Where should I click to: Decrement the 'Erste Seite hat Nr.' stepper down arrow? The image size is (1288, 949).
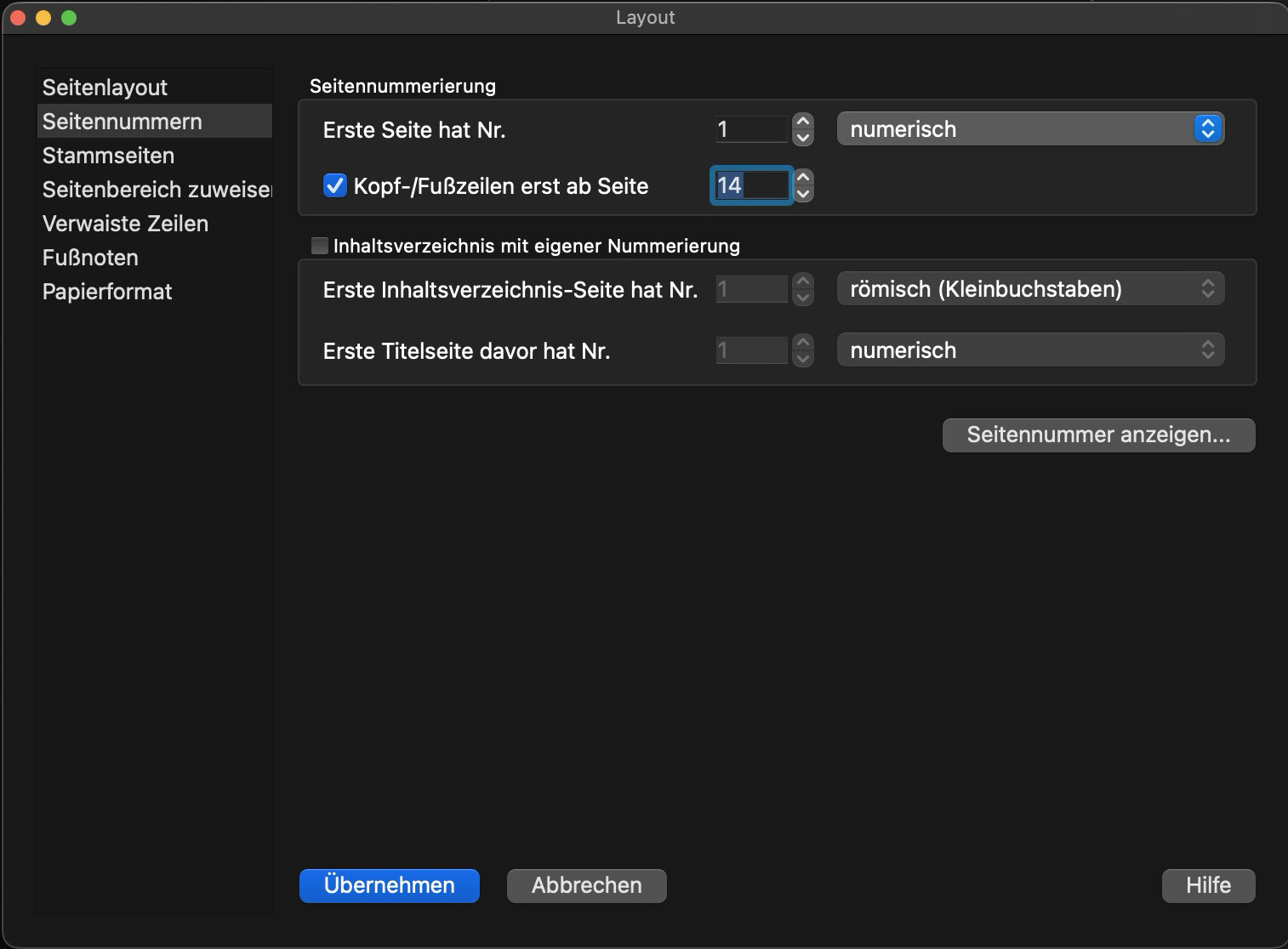(802, 138)
